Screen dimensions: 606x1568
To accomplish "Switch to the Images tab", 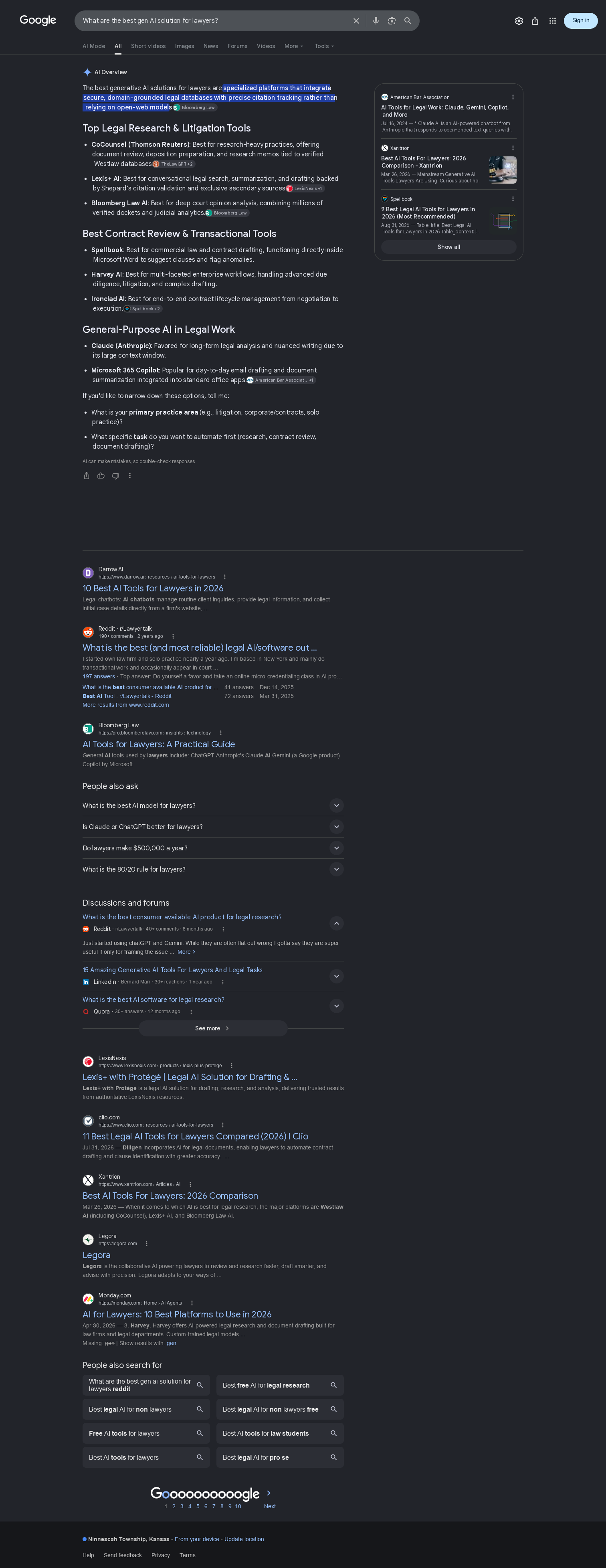I will tap(184, 46).
